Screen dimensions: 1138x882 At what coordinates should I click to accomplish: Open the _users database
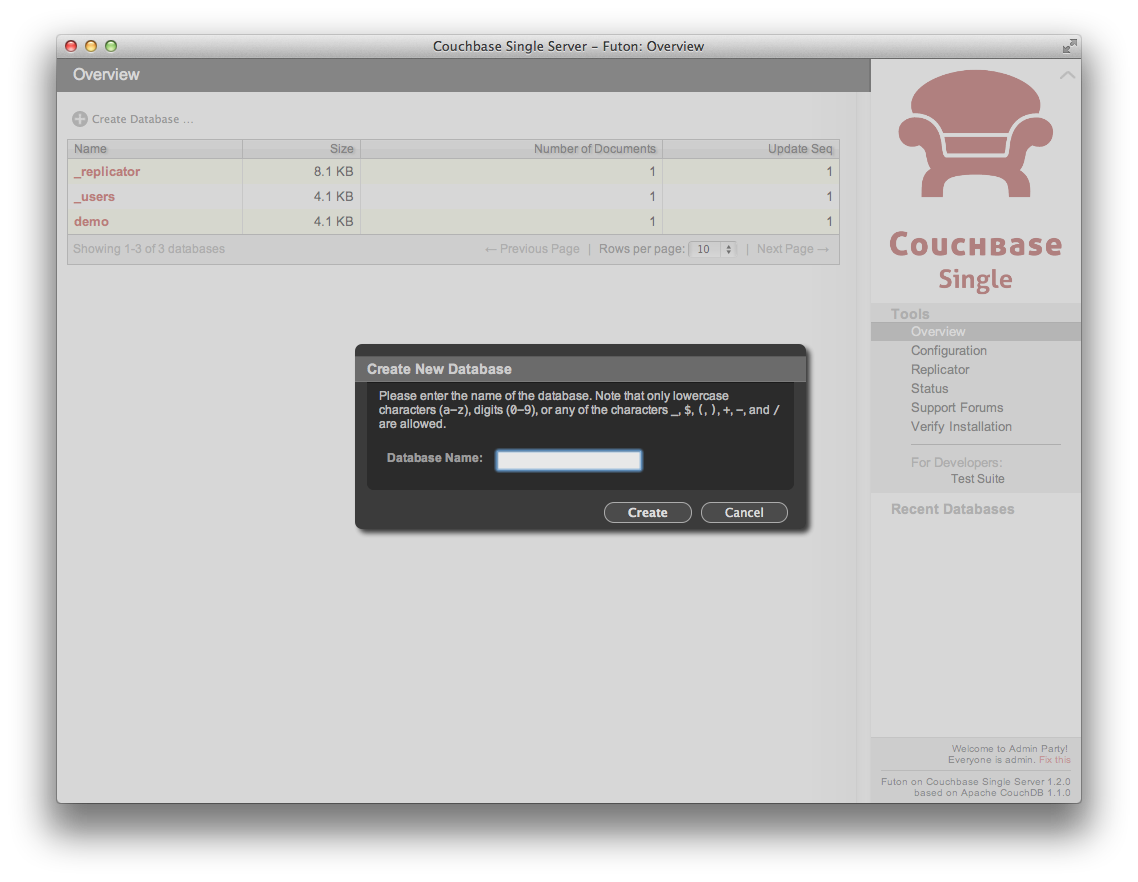[x=94, y=197]
